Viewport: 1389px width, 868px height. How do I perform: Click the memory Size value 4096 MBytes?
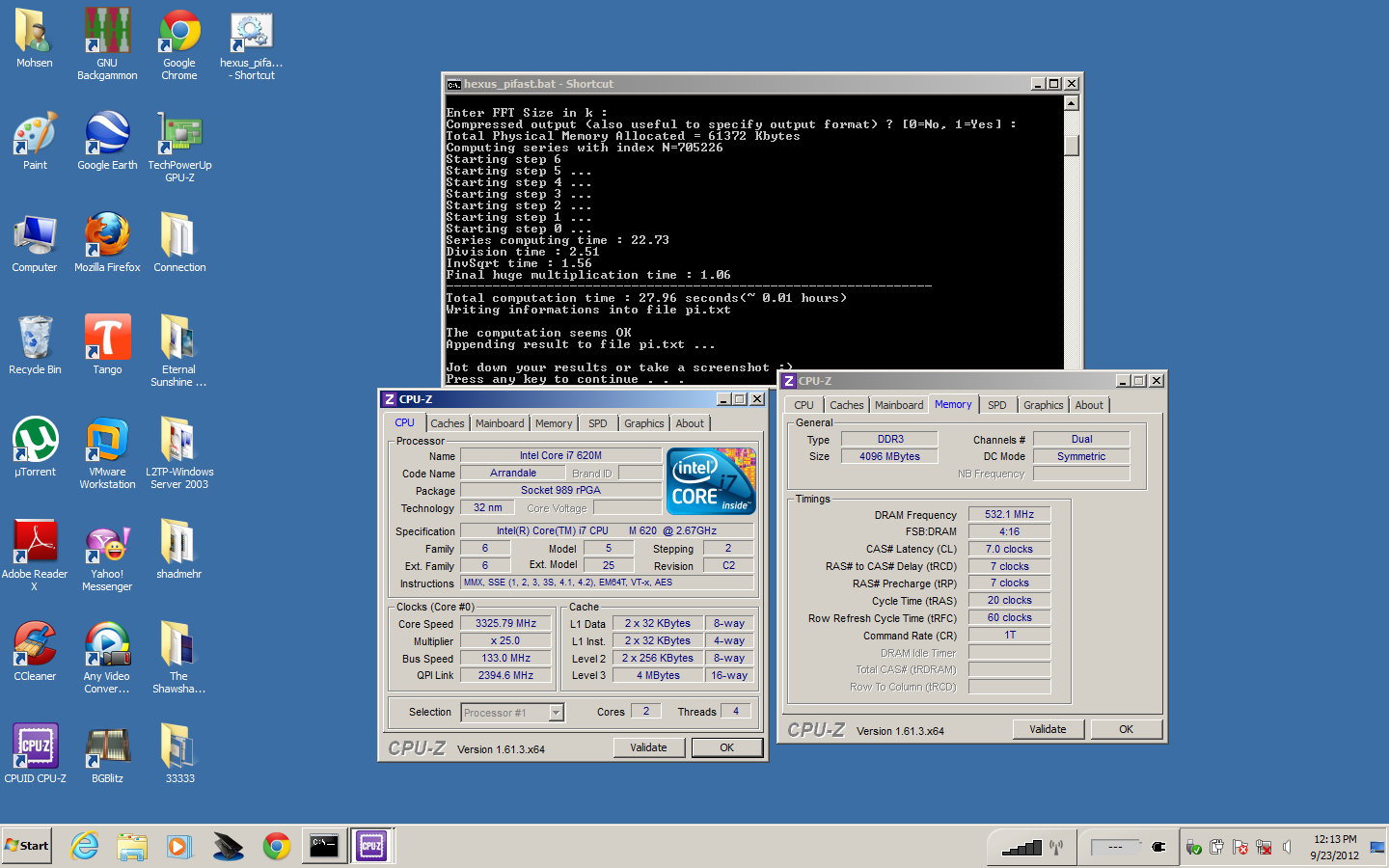pyautogui.click(x=889, y=457)
